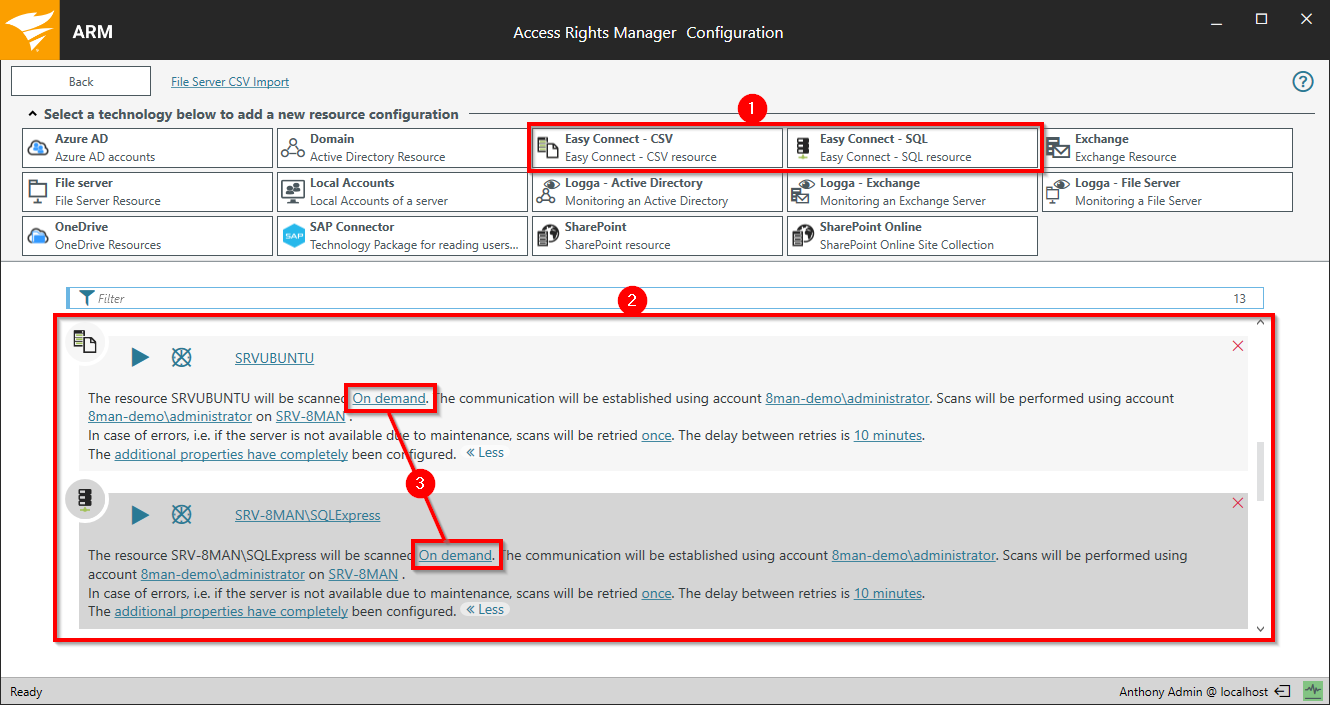The image size is (1330, 705).
Task: Collapse the 'Select a technology' section
Action: tap(33, 114)
